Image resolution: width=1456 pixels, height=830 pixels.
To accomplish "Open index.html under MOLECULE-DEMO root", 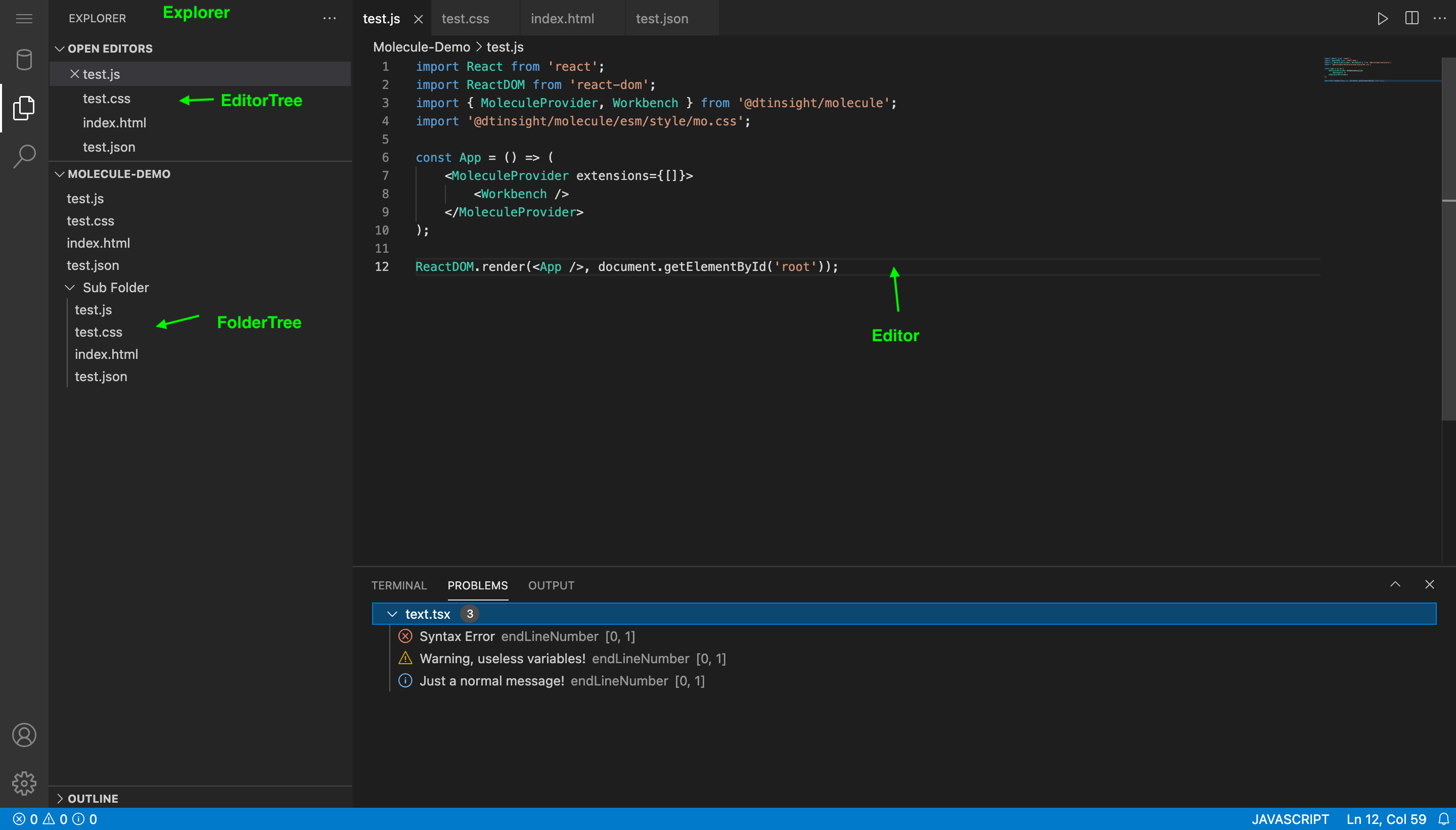I will click(x=200, y=243).
